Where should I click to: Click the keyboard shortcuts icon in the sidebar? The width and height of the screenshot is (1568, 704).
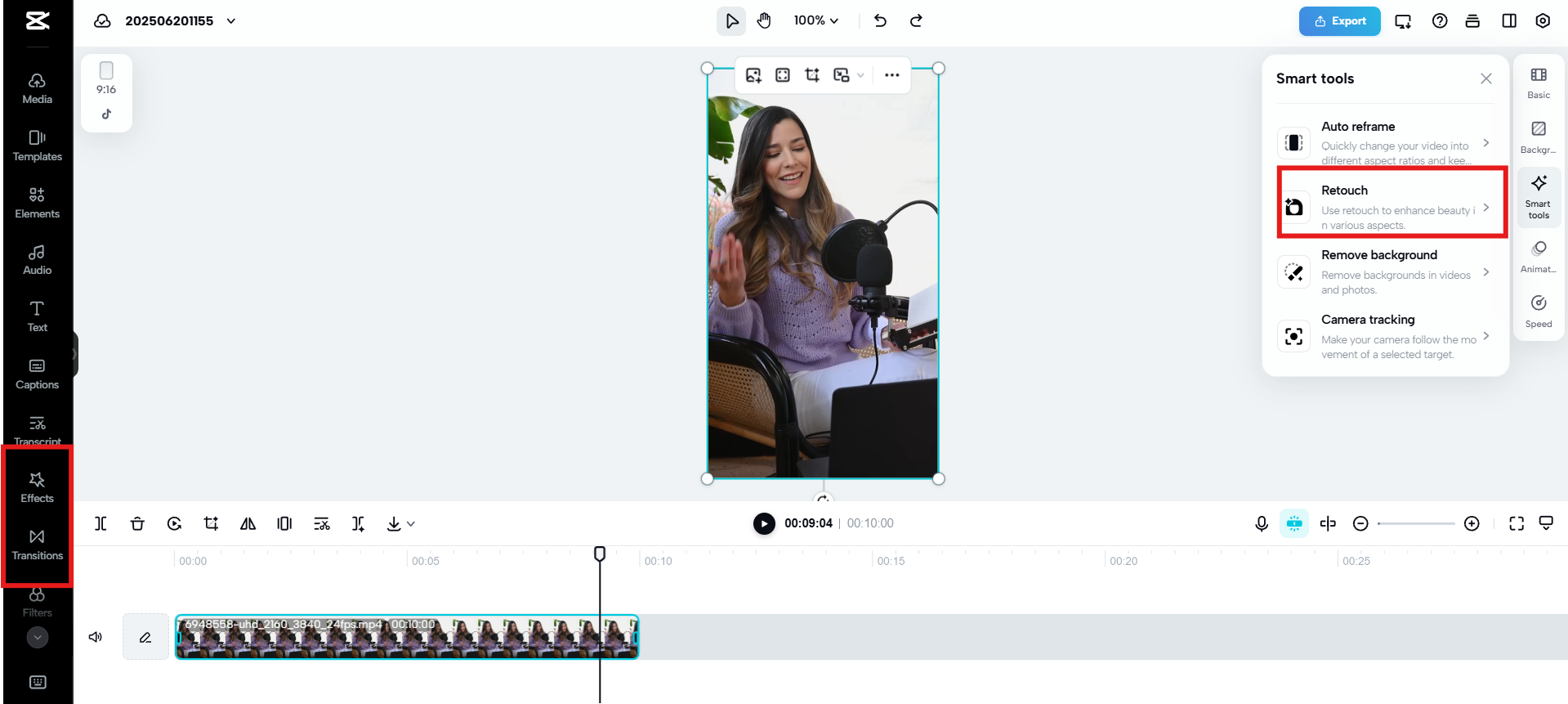click(x=38, y=682)
